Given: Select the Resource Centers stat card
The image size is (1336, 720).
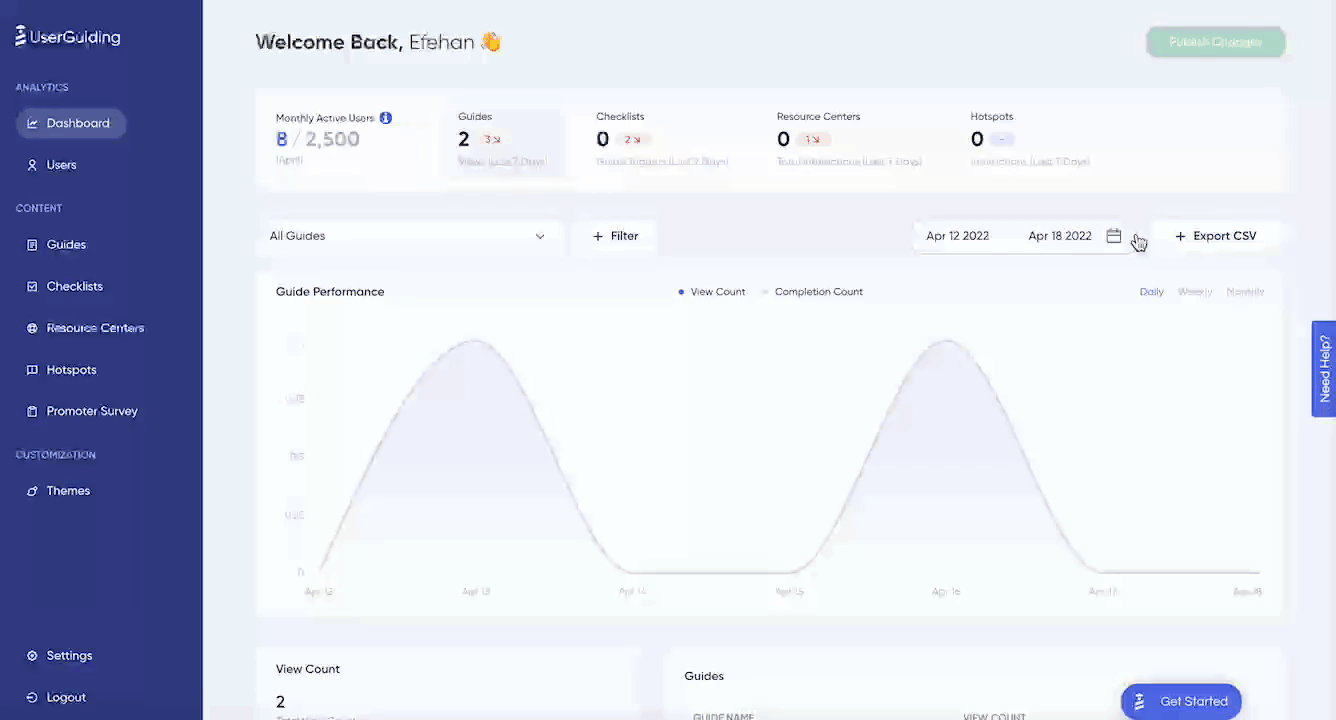Looking at the screenshot, I should pos(848,140).
